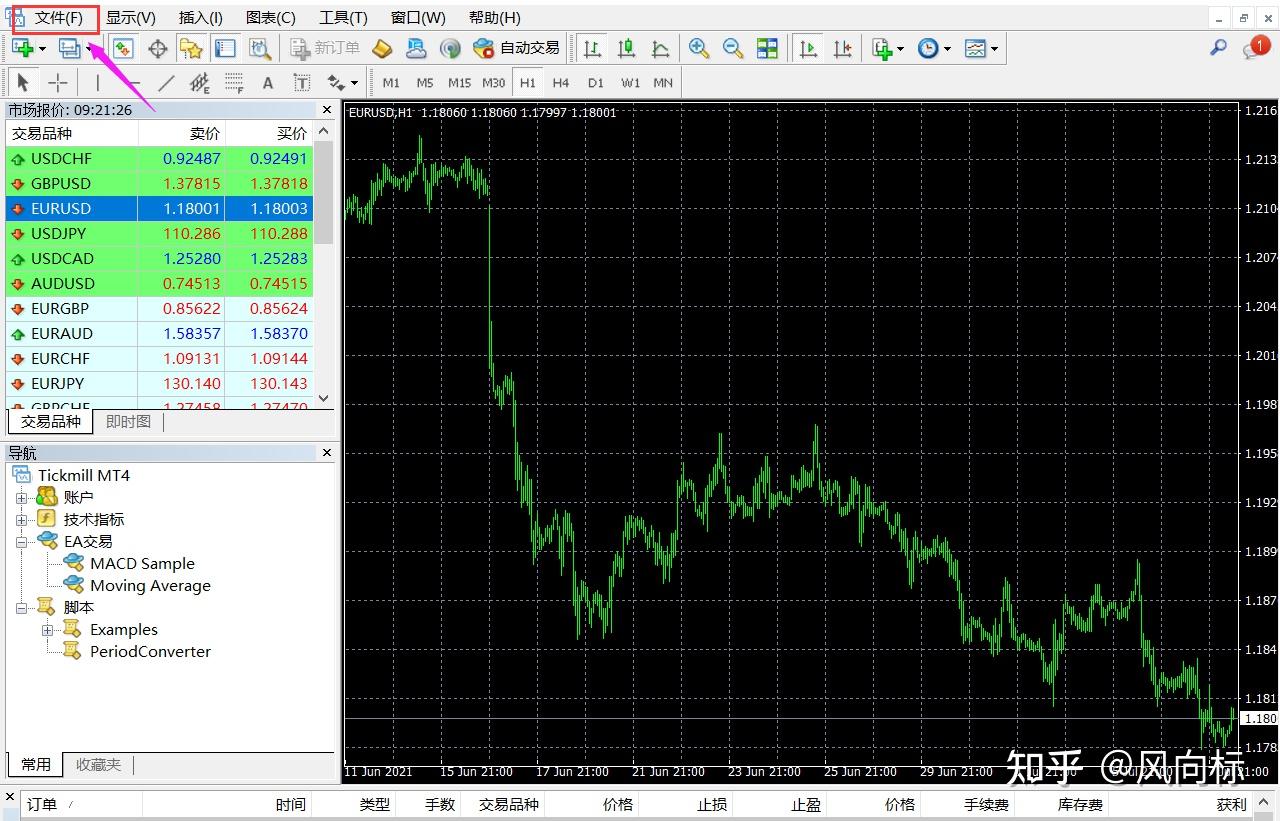This screenshot has width=1280, height=821.
Task: Switch chart to MN timeframe
Action: tap(663, 83)
